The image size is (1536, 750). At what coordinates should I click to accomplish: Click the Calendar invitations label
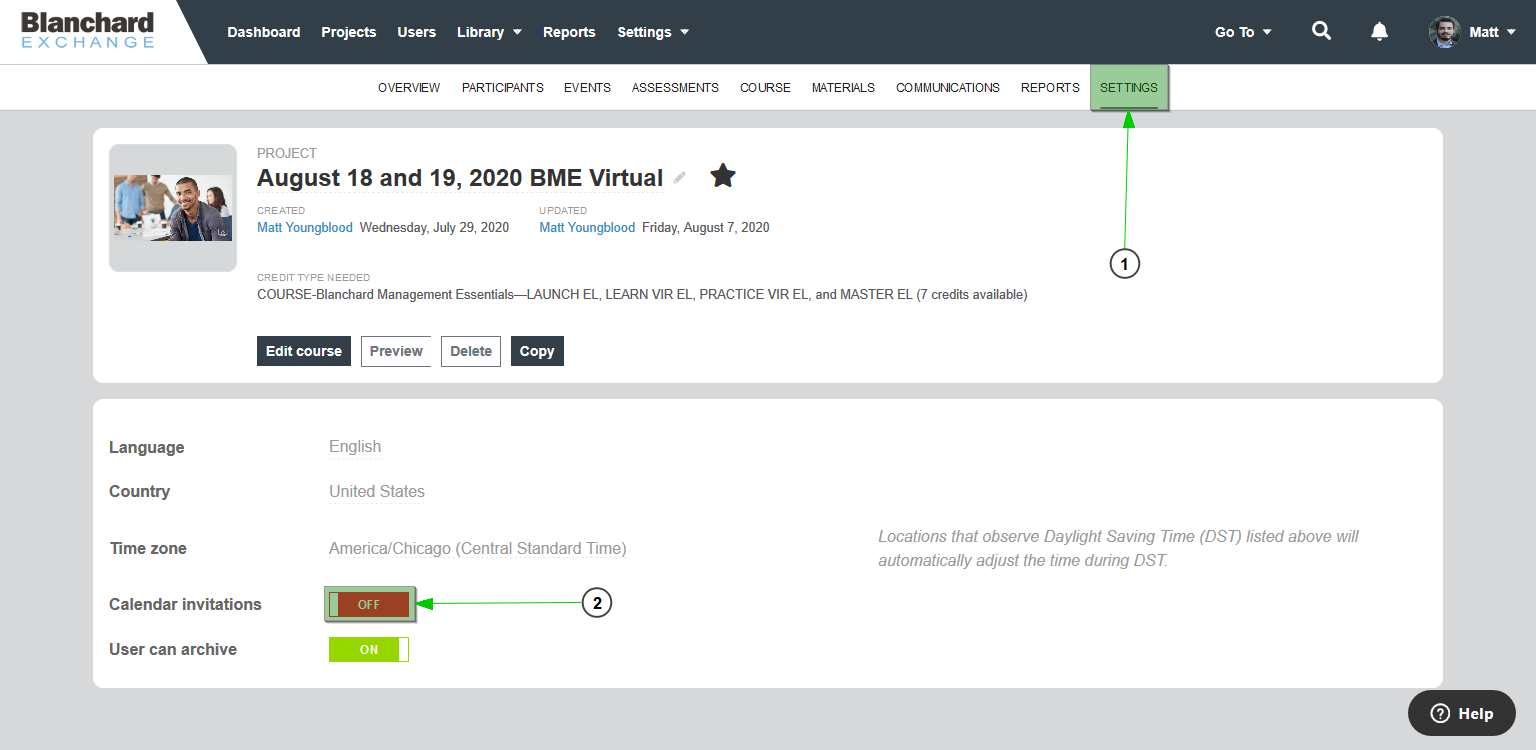185,604
